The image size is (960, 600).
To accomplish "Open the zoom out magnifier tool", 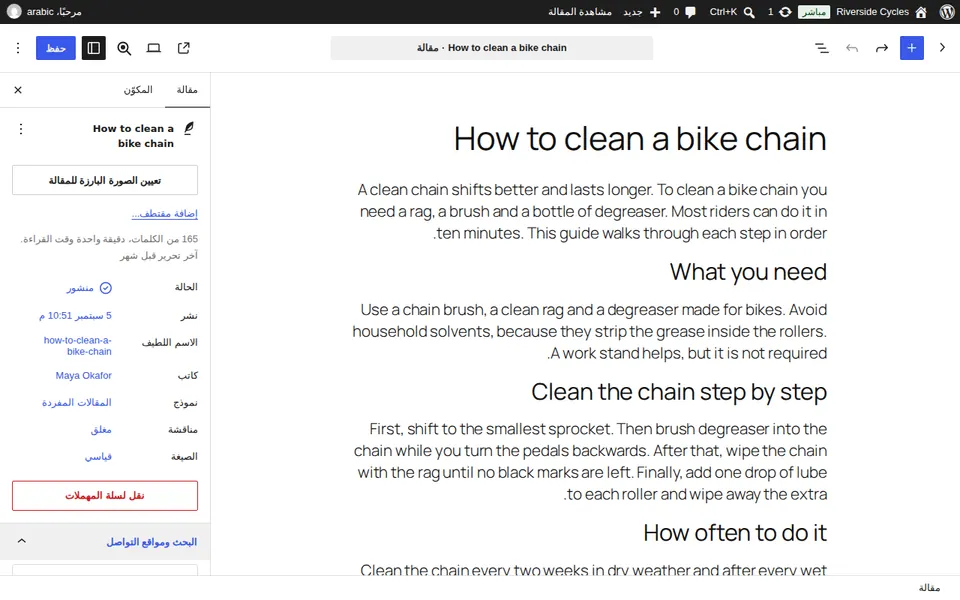I will (124, 48).
